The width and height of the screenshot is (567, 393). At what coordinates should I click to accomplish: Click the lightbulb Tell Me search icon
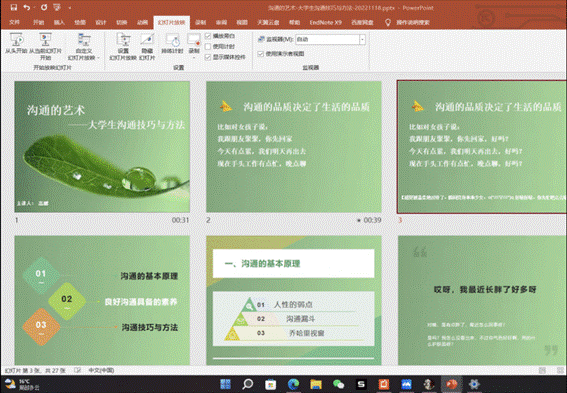coord(388,22)
